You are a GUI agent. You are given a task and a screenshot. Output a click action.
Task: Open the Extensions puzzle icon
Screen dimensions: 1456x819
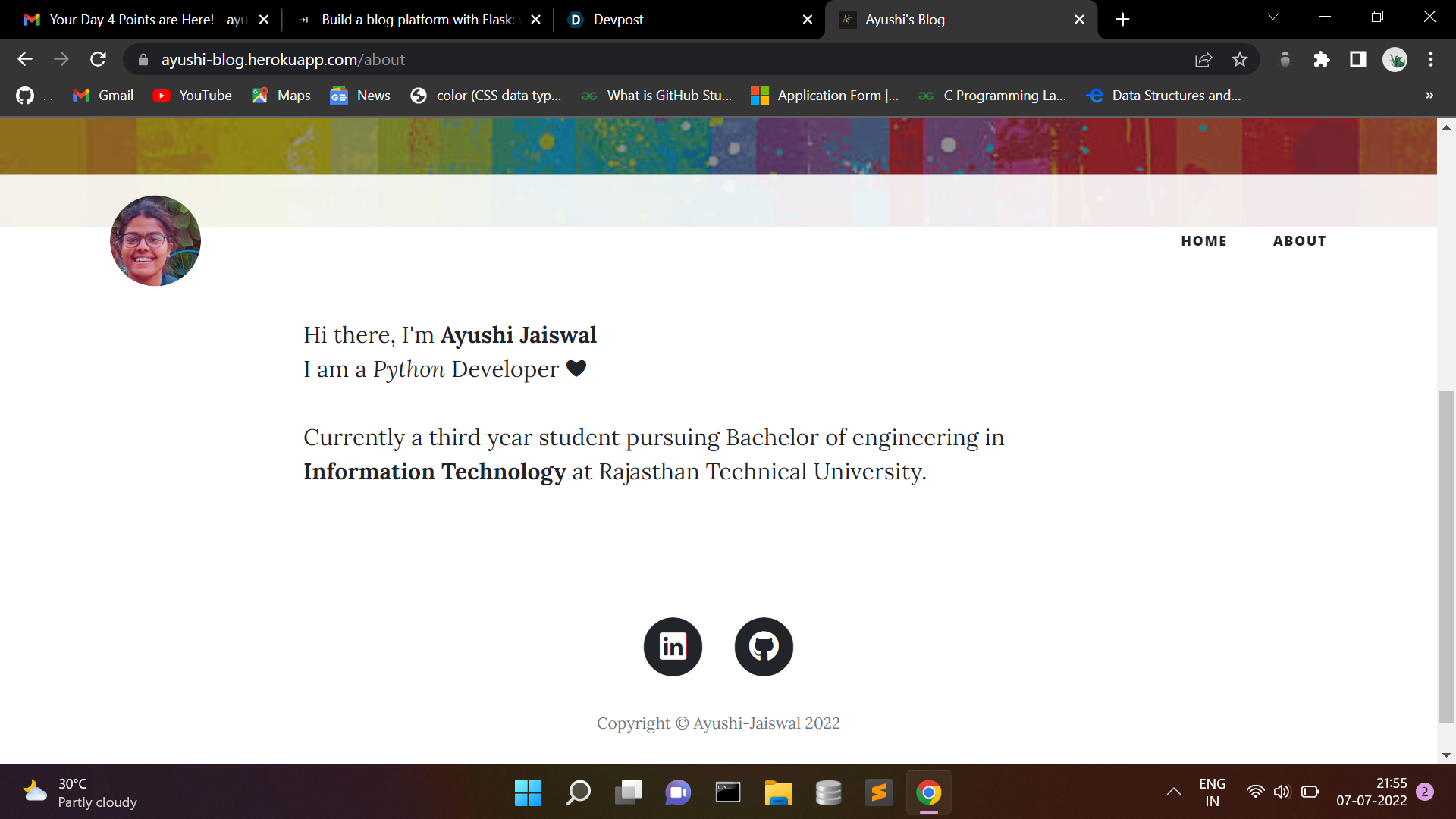tap(1322, 60)
